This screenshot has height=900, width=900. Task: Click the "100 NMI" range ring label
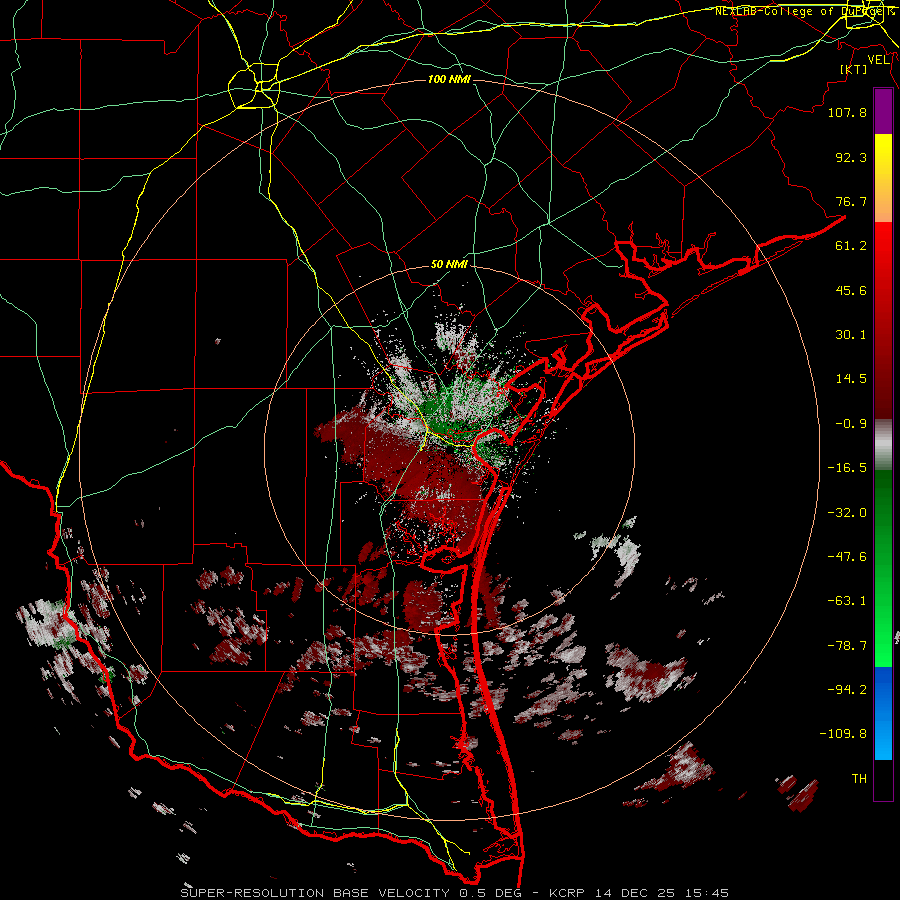pyautogui.click(x=449, y=79)
